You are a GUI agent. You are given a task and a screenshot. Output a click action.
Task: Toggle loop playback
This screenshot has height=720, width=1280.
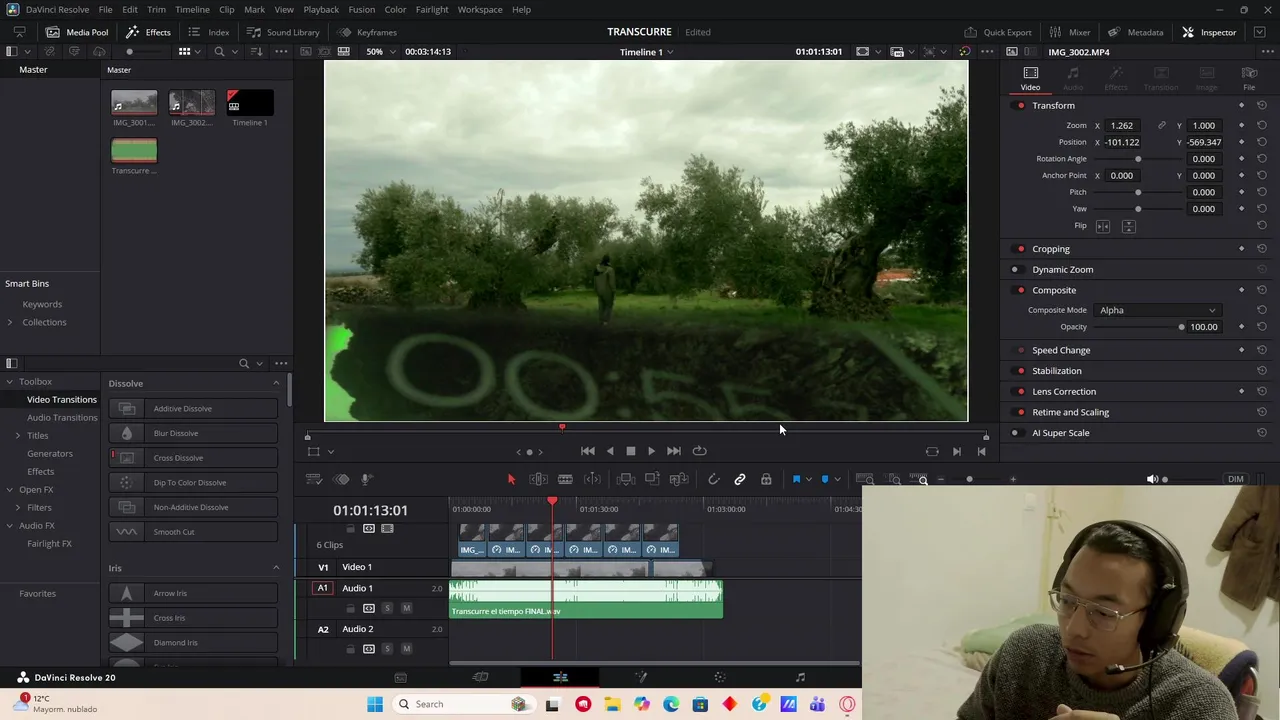(x=699, y=451)
